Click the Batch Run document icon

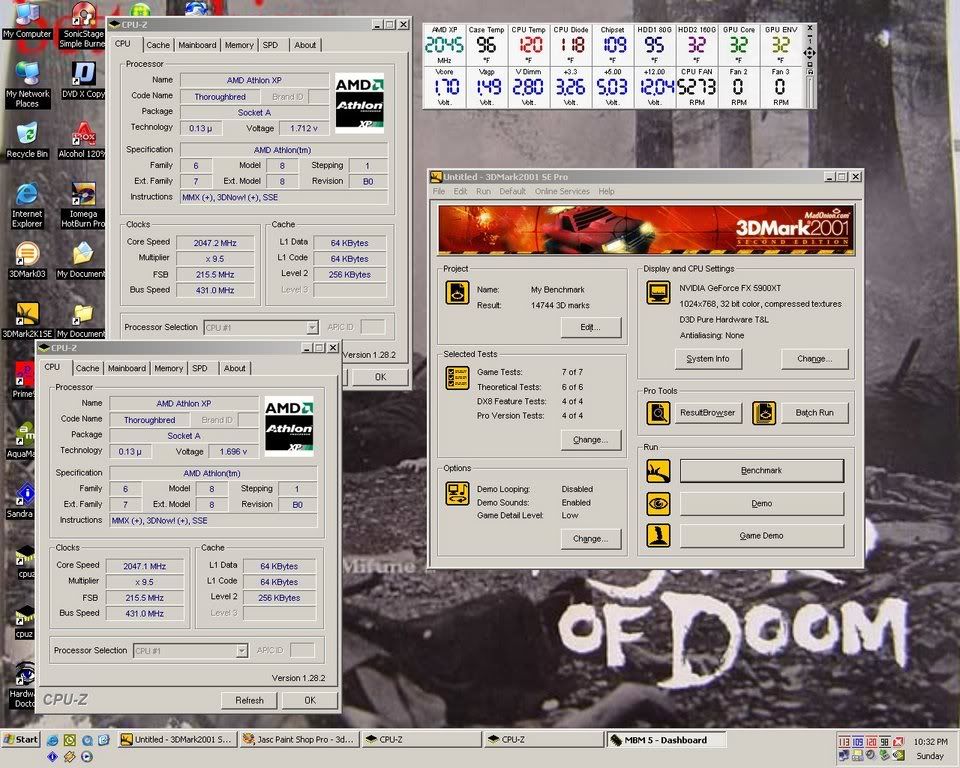[763, 413]
